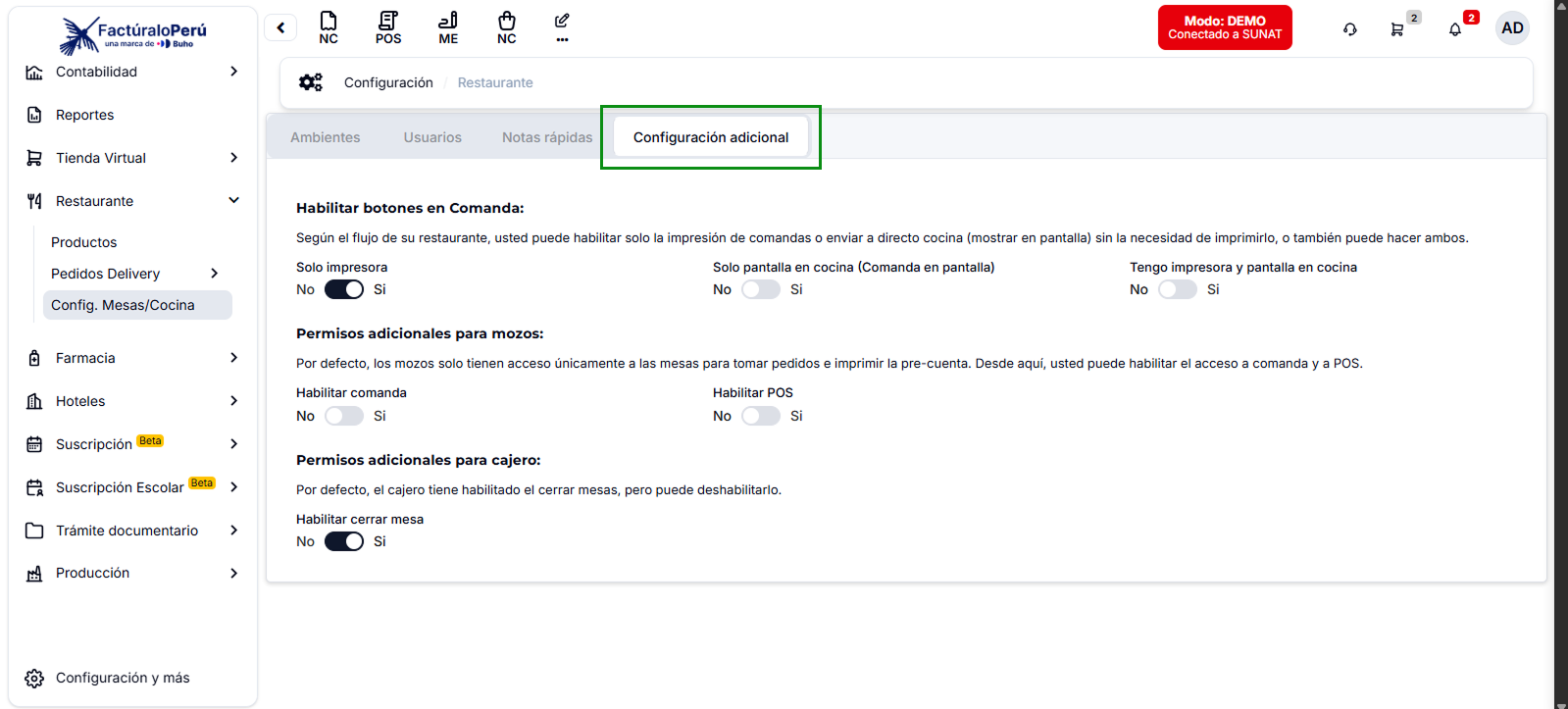Image resolution: width=1568 pixels, height=709 pixels.
Task: Open the POS shortcut icon
Action: pyautogui.click(x=388, y=27)
